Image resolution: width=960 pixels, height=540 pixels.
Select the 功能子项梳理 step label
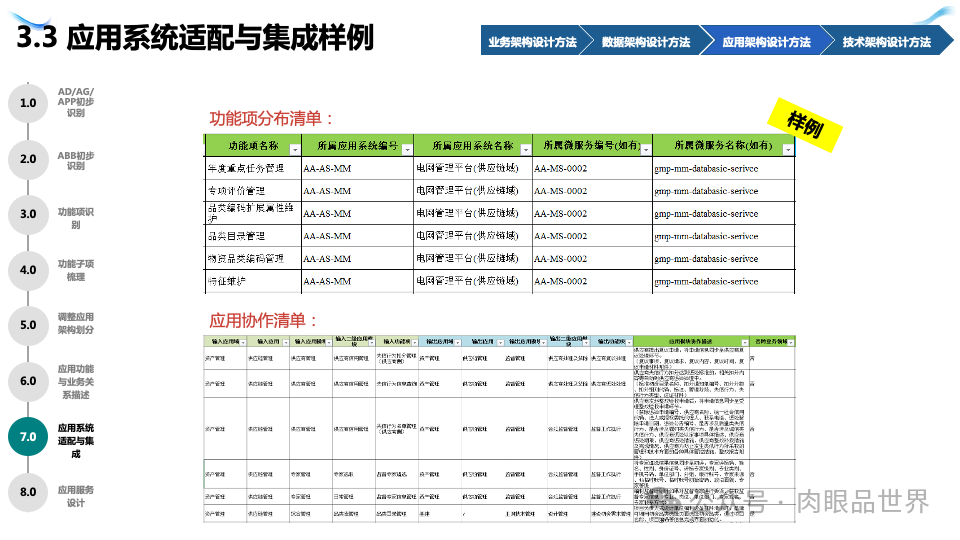tap(76, 270)
